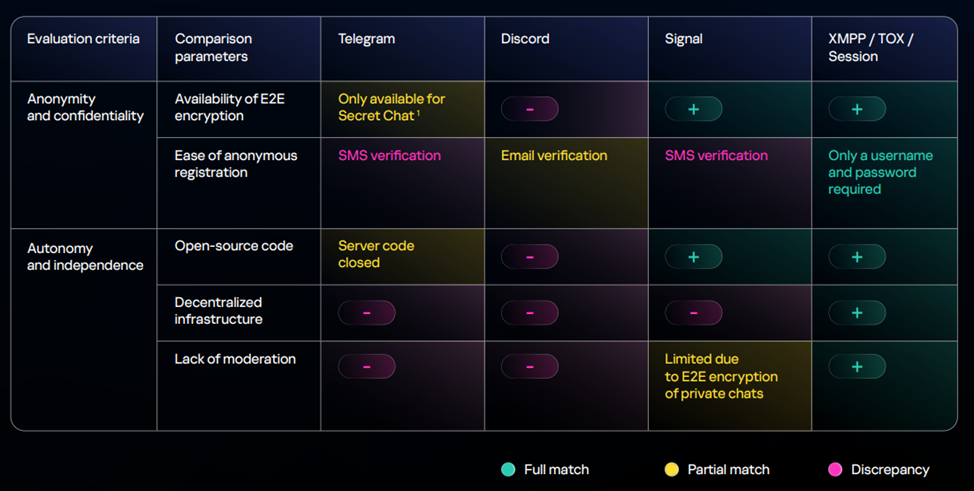Click the 'Anonymity and confidentiality' criteria label
This screenshot has width=974, height=491.
point(85,107)
